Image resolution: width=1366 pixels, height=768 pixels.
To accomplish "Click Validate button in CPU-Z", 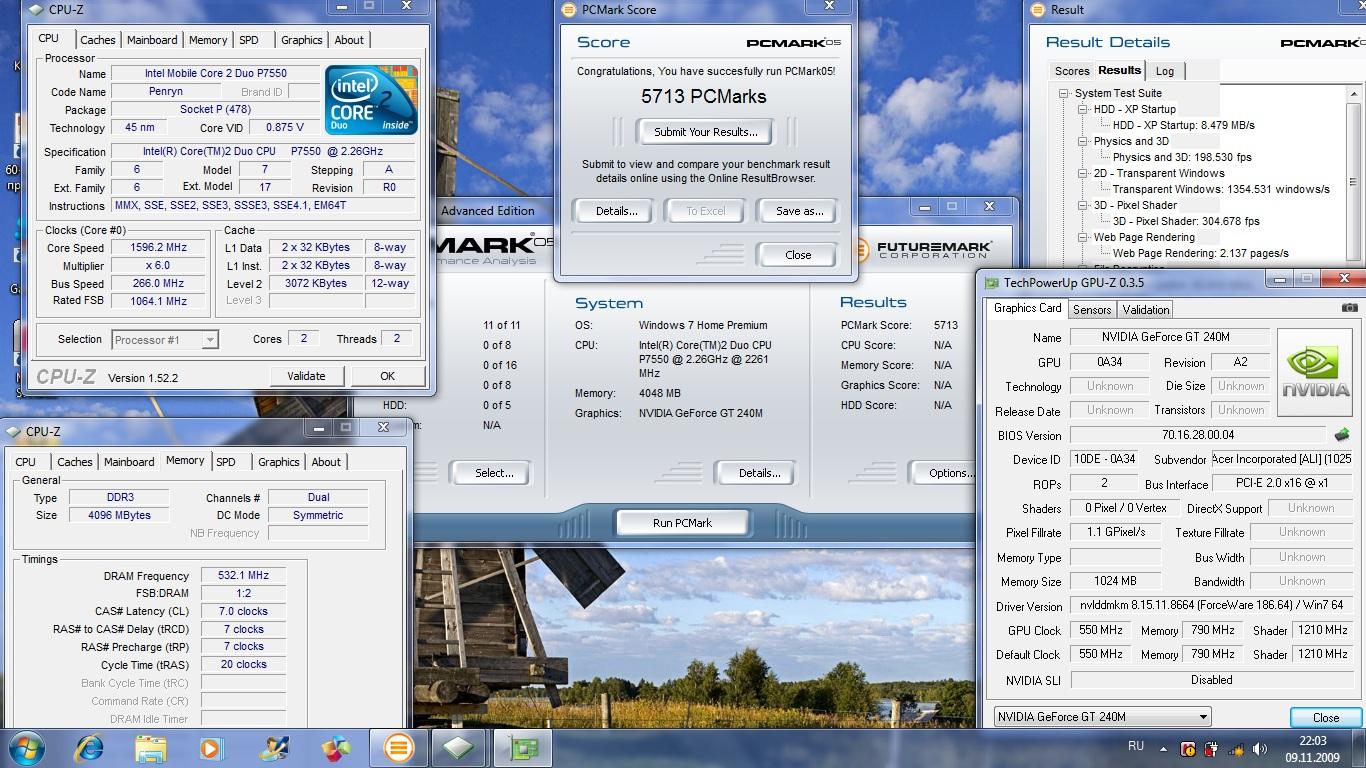I will tap(306, 376).
